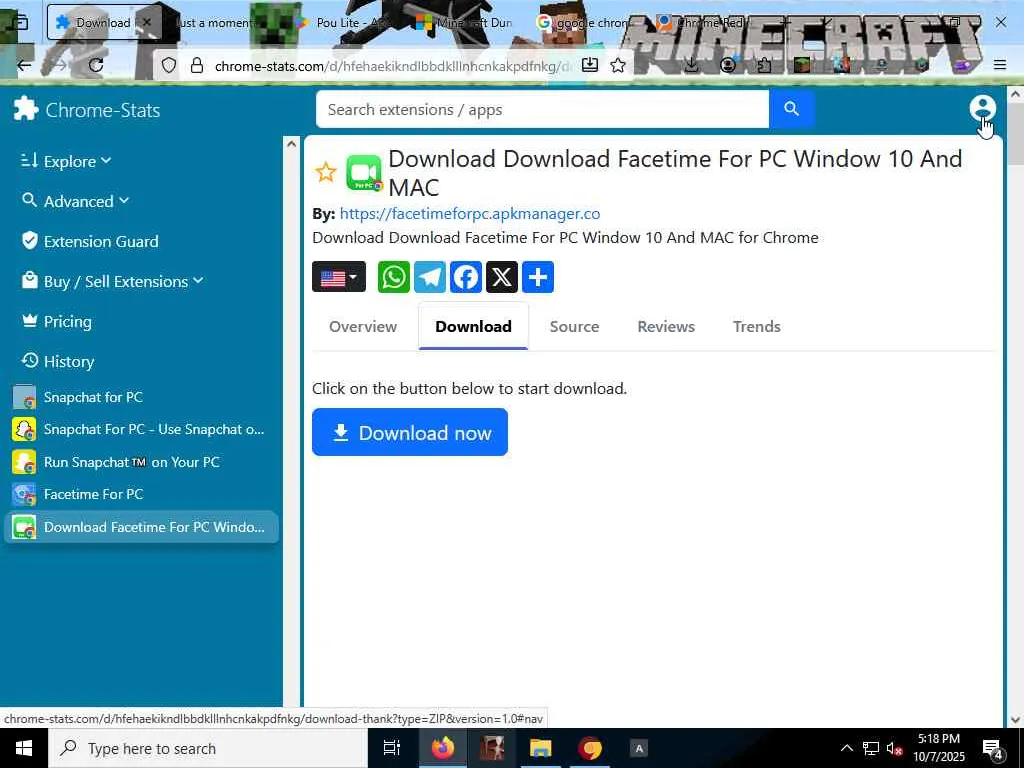Share the page on Facebook
This screenshot has height=768, width=1024.
pyautogui.click(x=466, y=277)
